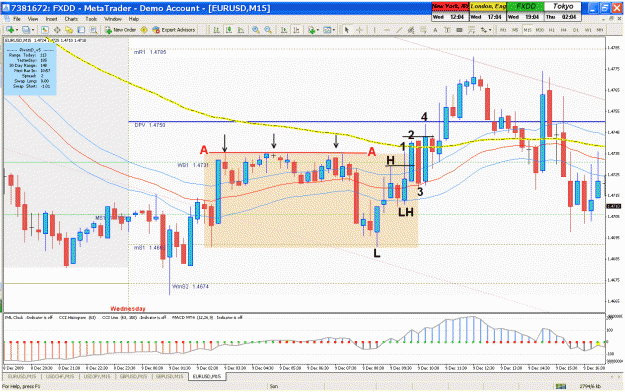Click the New York clock panel

[450, 12]
